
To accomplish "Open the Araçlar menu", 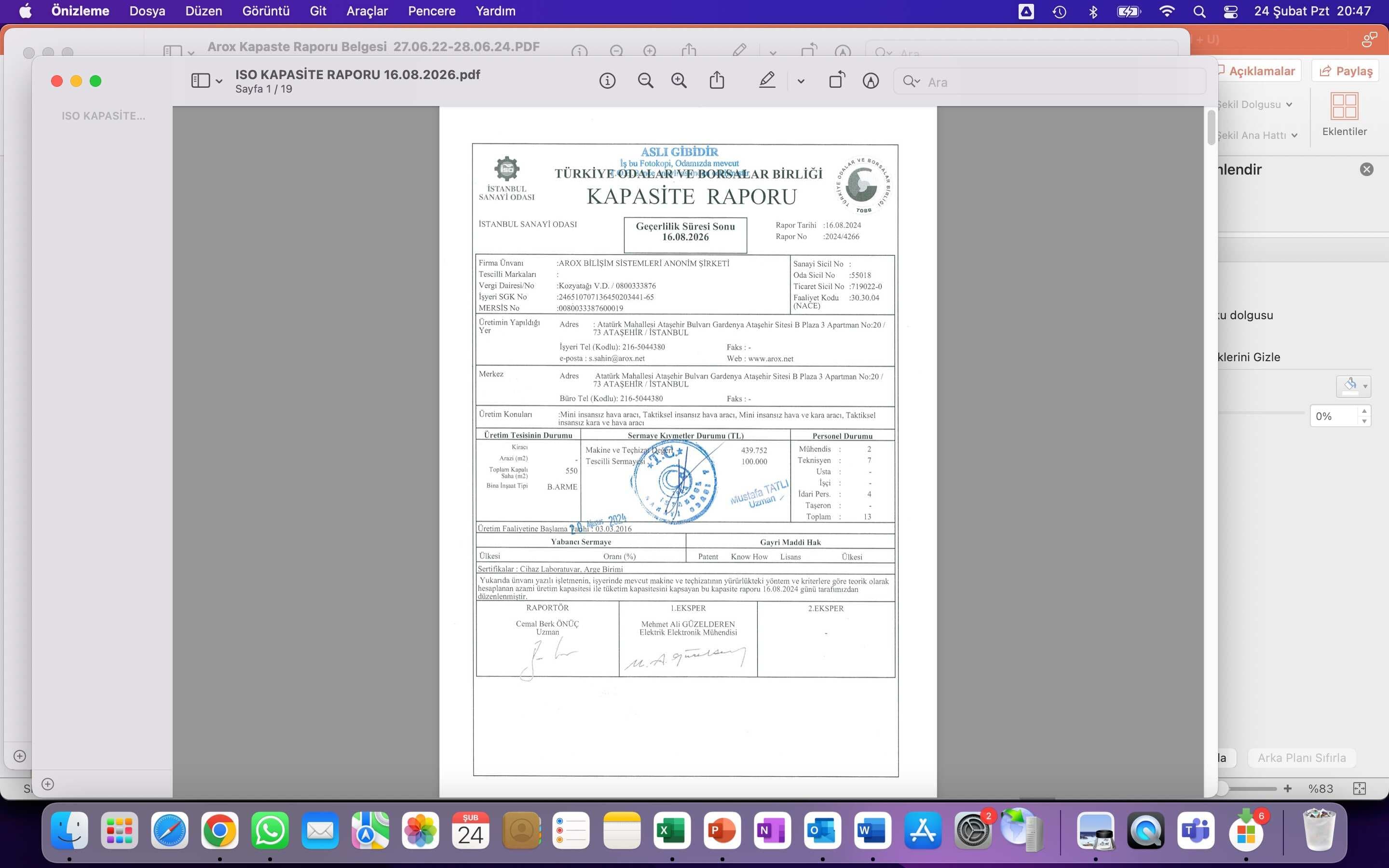I will (x=367, y=11).
